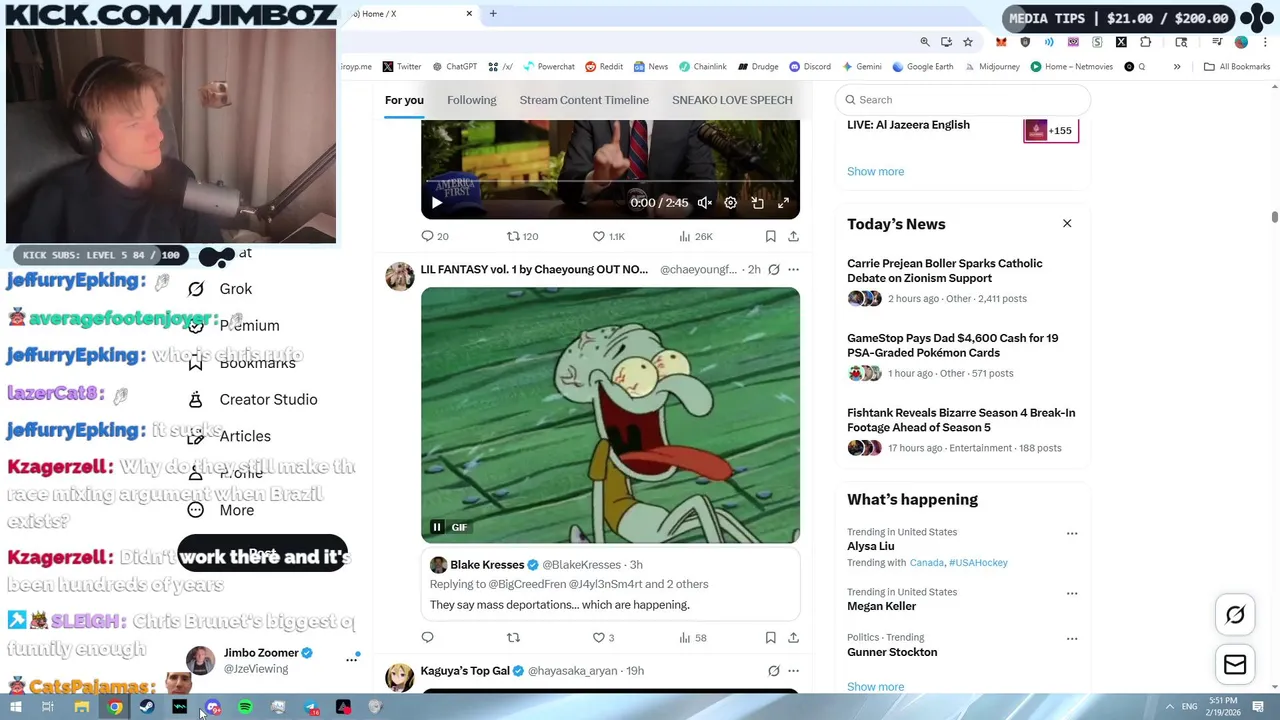Play the video in the top post

point(437,203)
